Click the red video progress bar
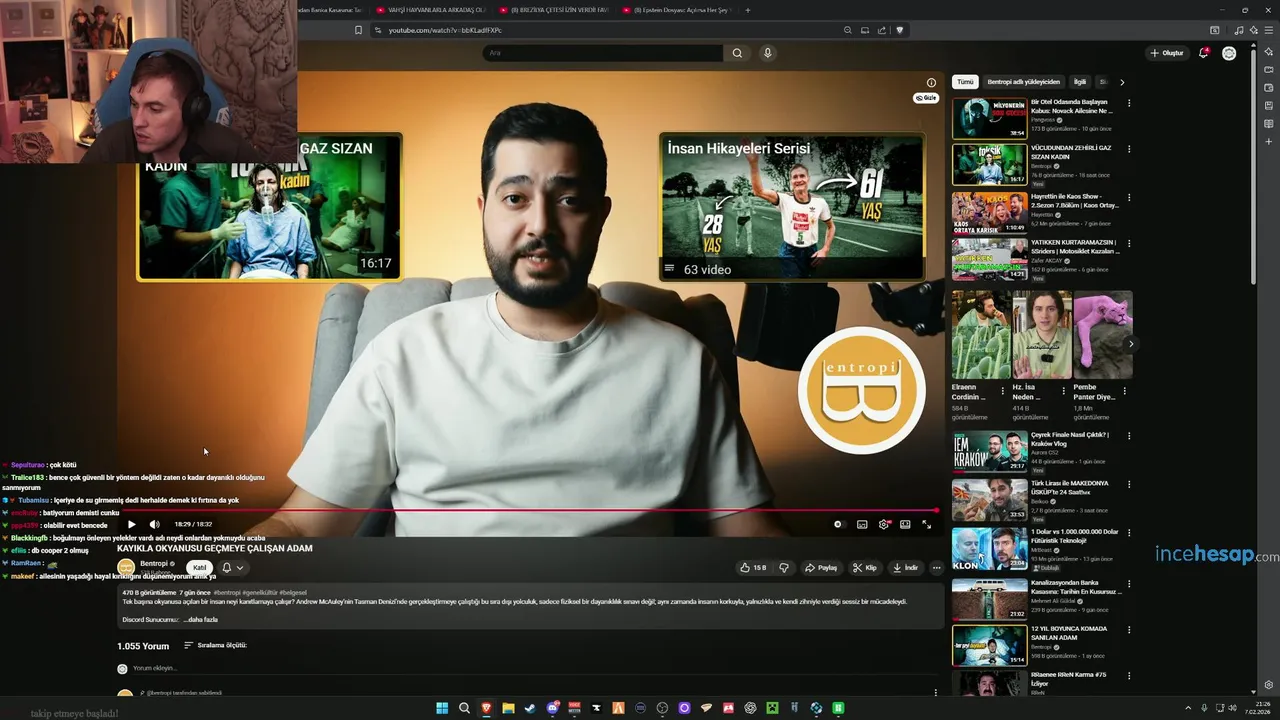1280x720 pixels. (x=530, y=510)
